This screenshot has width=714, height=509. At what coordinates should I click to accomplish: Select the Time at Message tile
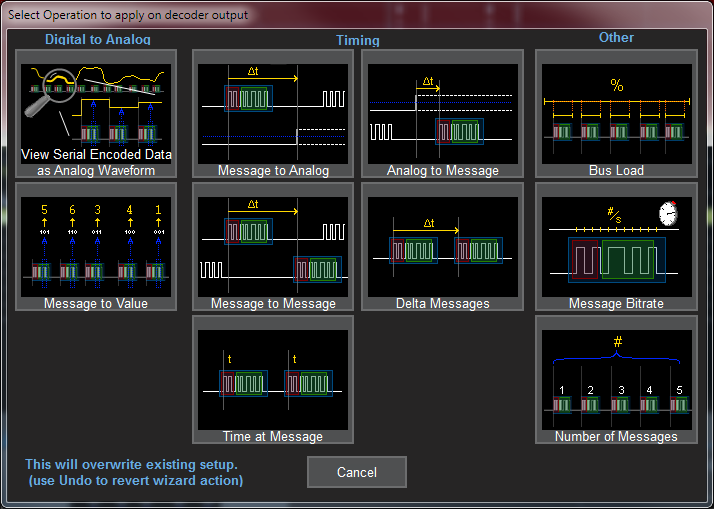coord(273,379)
